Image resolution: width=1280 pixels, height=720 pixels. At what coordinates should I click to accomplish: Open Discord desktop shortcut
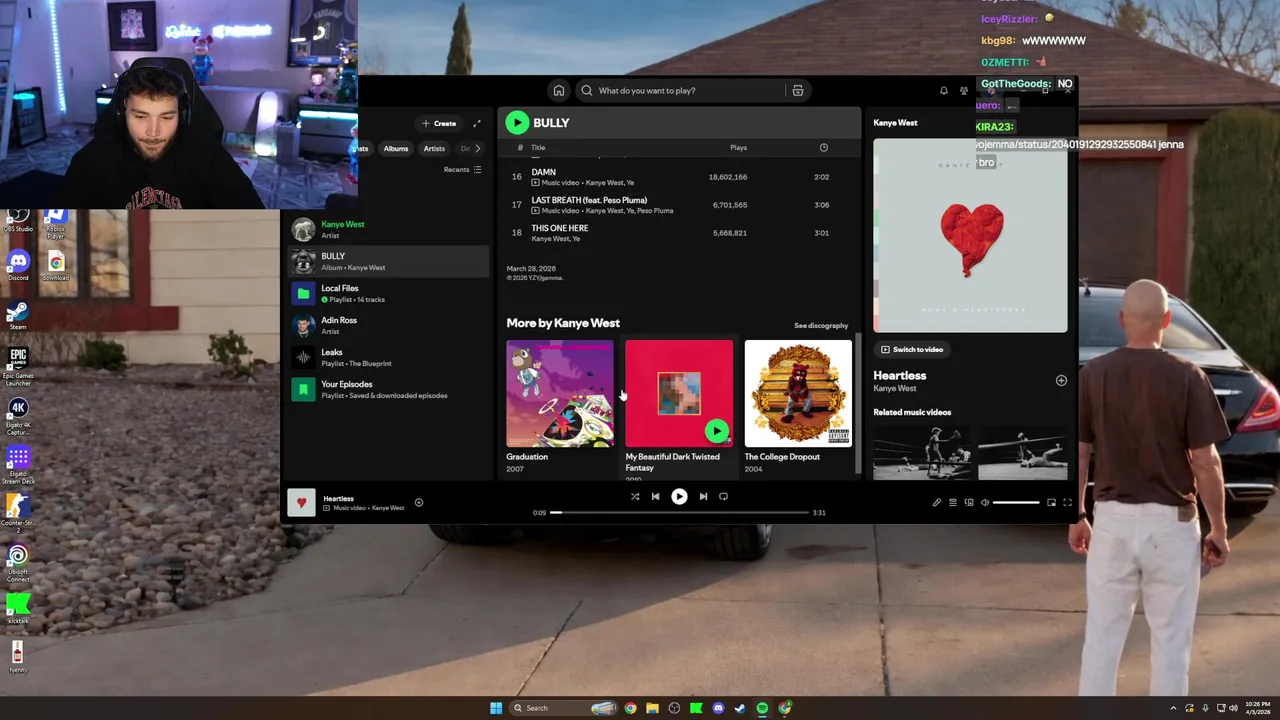point(18,267)
